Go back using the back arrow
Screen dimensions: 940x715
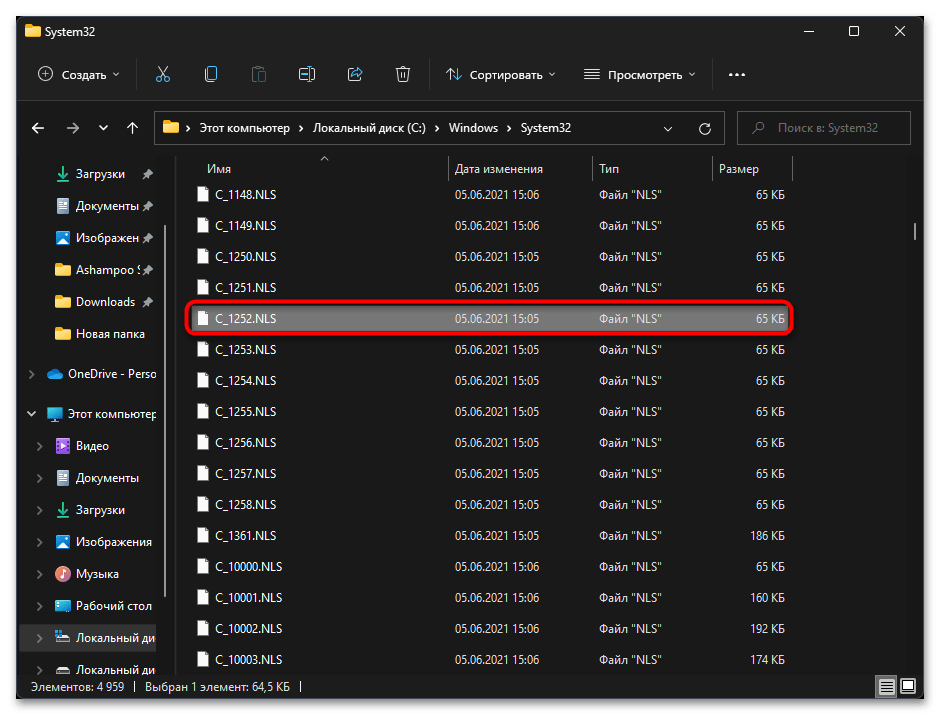pyautogui.click(x=37, y=128)
